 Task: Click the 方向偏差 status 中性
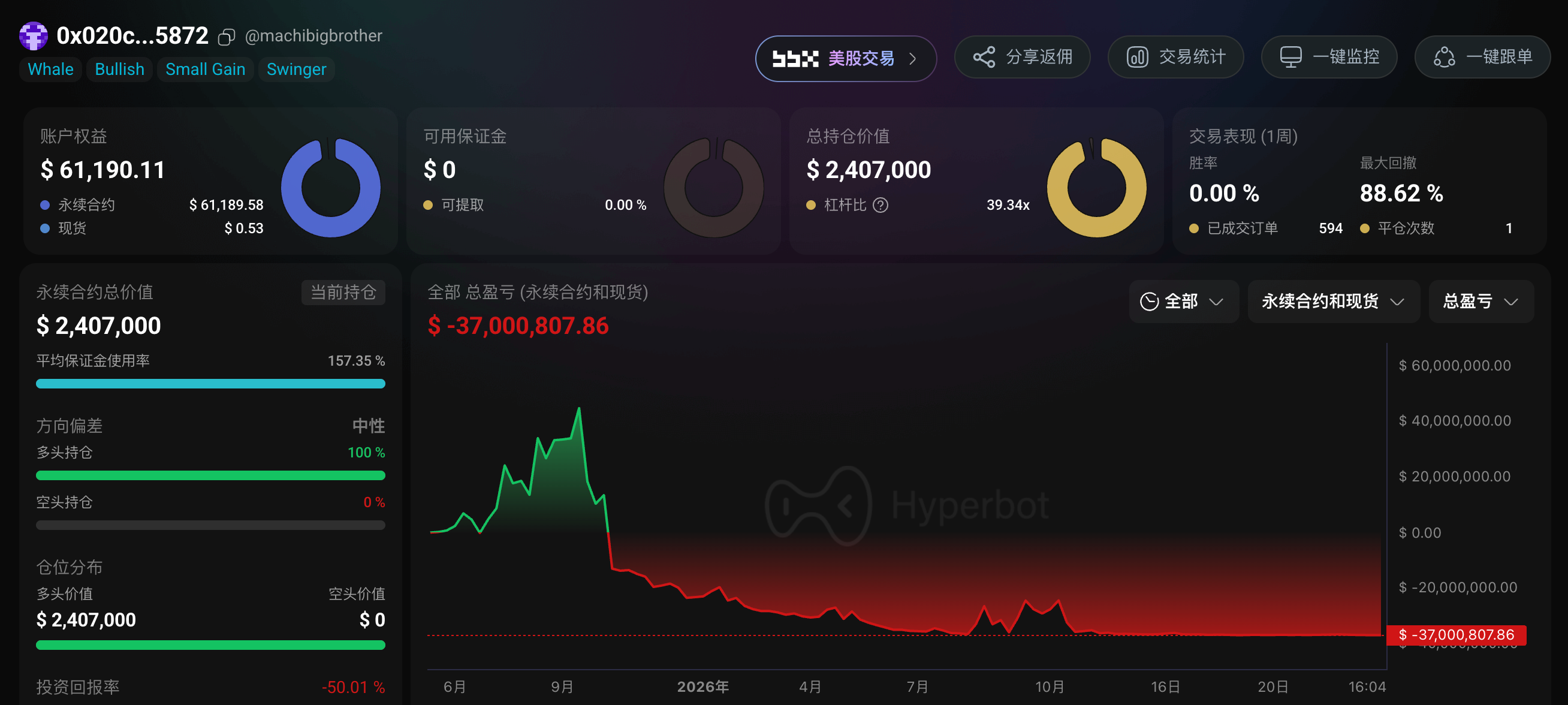[369, 426]
